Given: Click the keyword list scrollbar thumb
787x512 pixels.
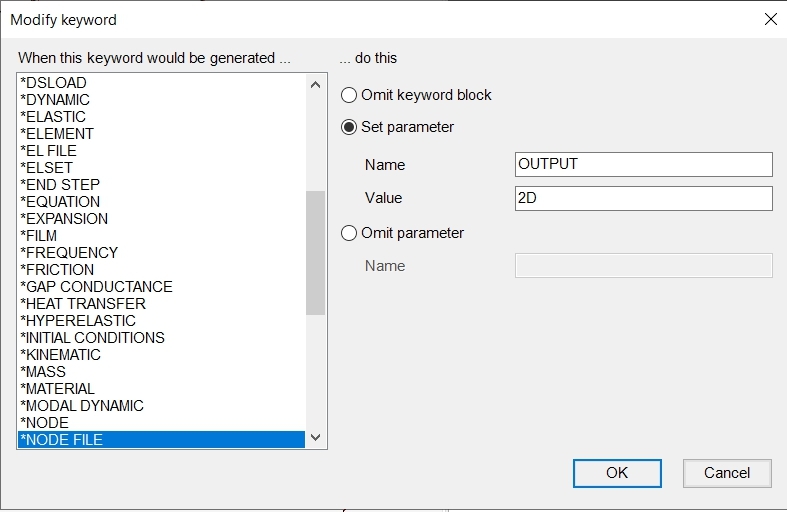Looking at the screenshot, I should point(315,252).
